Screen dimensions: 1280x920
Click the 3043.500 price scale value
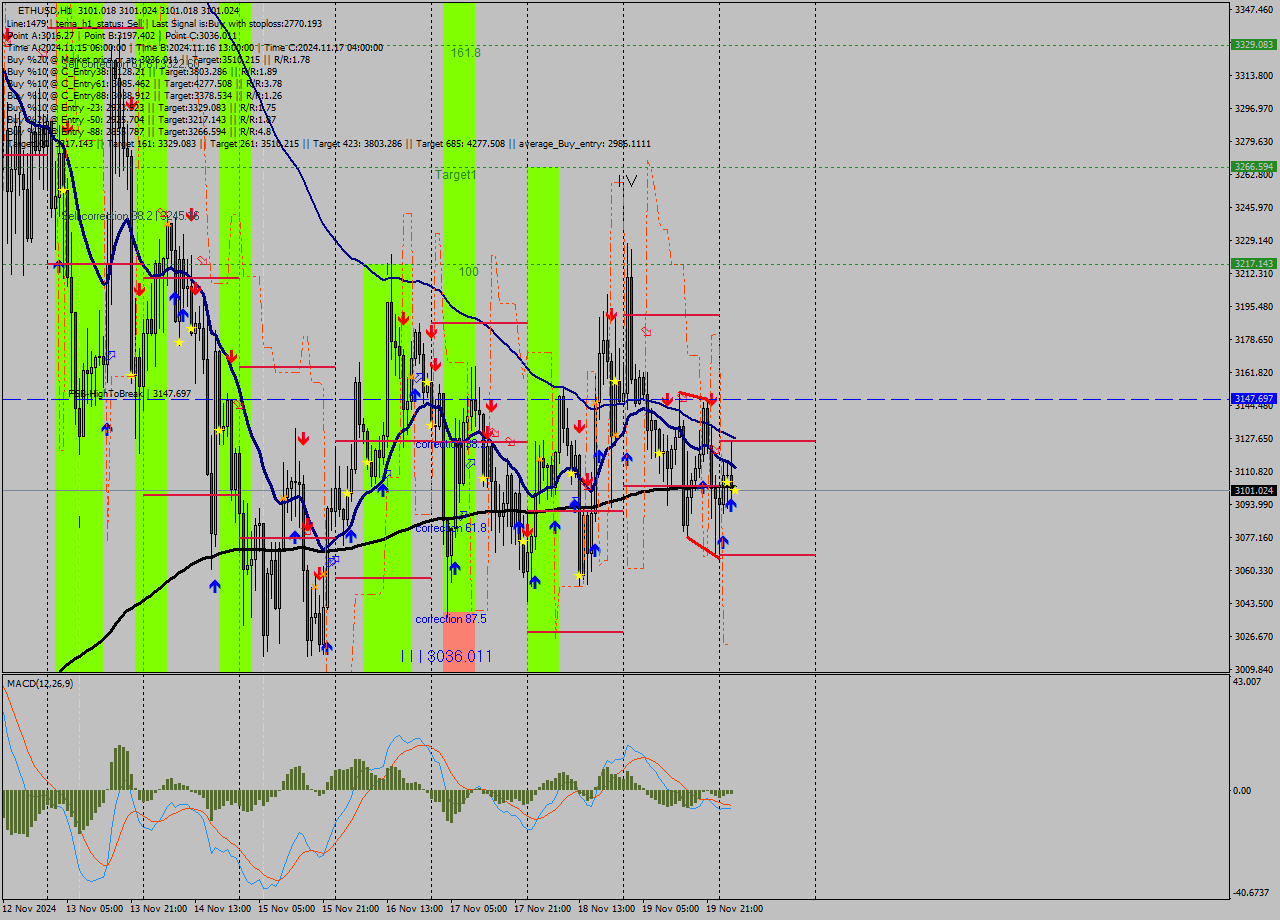1253,603
